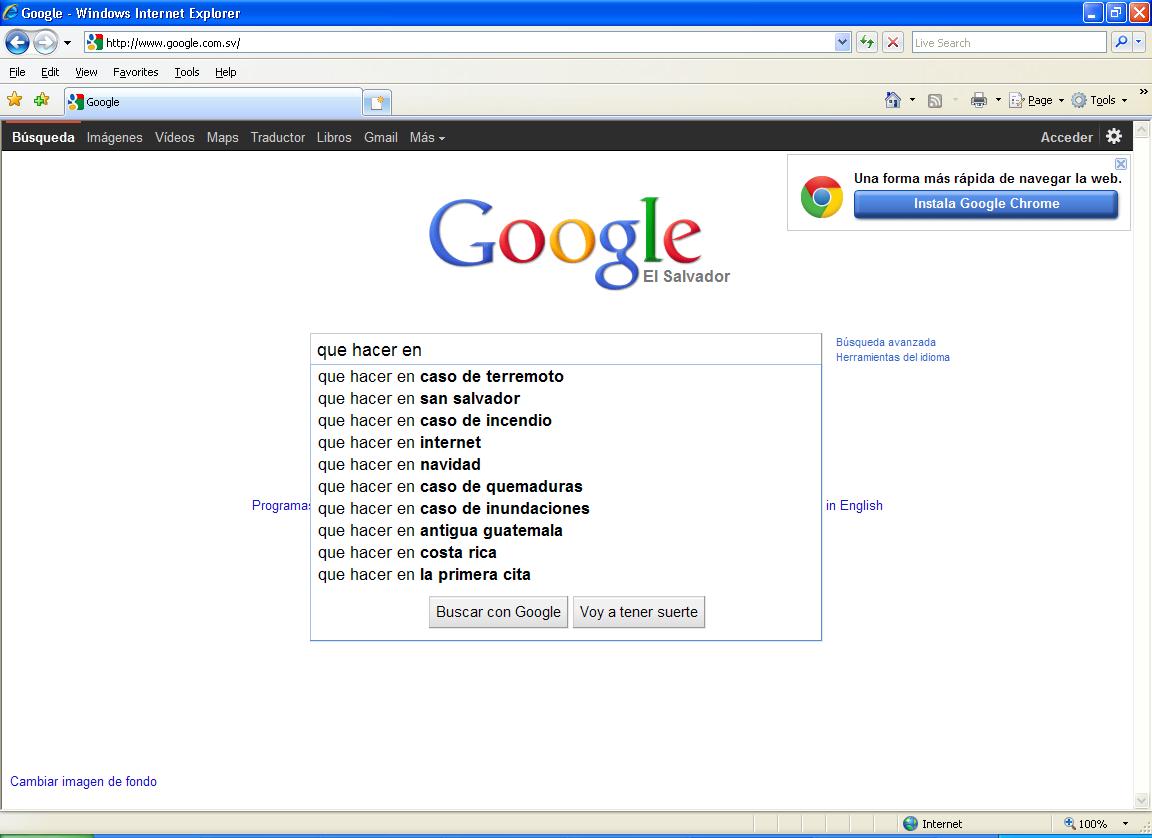The image size is (1152, 838).
Task: Click the Stop loading icon
Action: pyautogui.click(x=893, y=43)
